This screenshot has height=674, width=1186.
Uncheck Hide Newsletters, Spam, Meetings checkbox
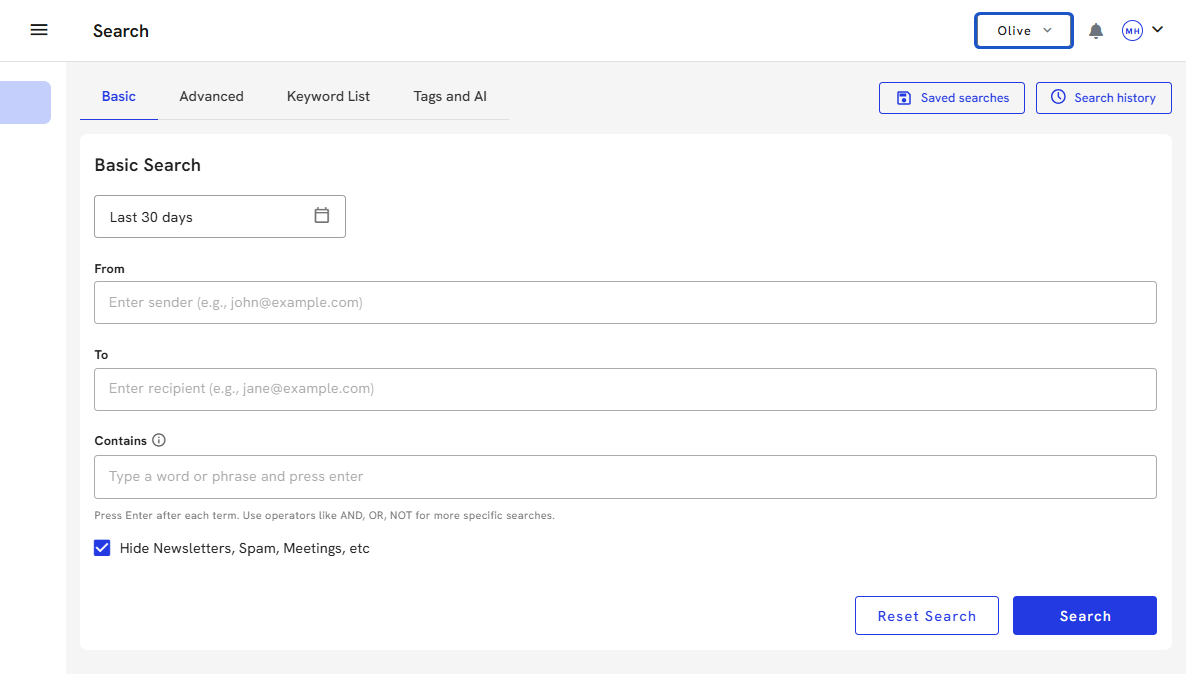coord(102,548)
